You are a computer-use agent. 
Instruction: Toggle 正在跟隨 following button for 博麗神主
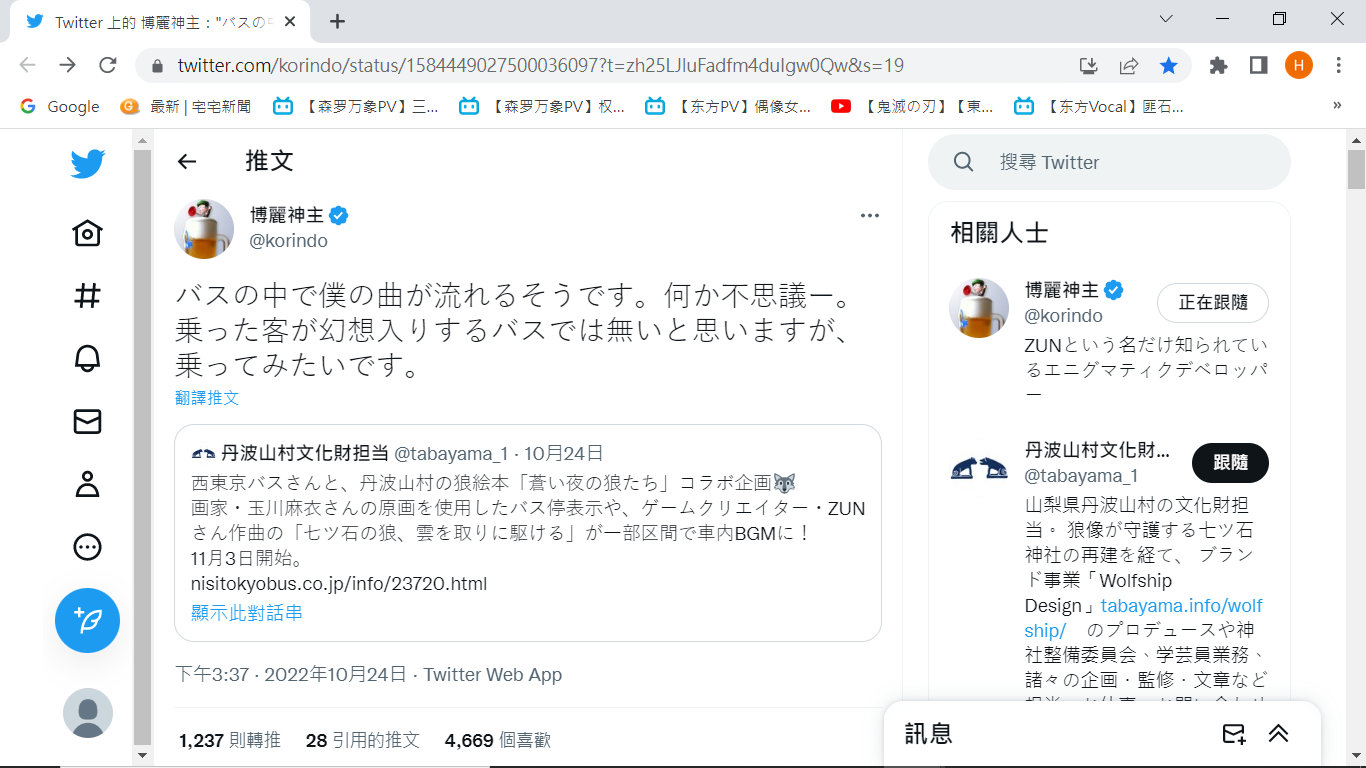pyautogui.click(x=1212, y=303)
